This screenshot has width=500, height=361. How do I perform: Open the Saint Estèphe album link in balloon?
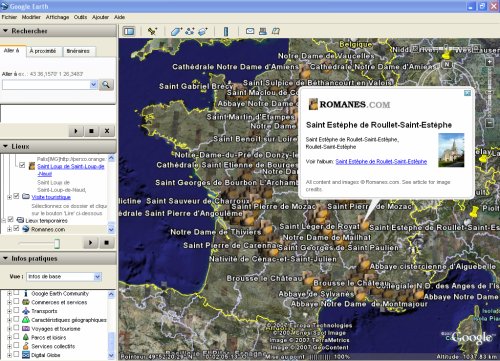381,162
